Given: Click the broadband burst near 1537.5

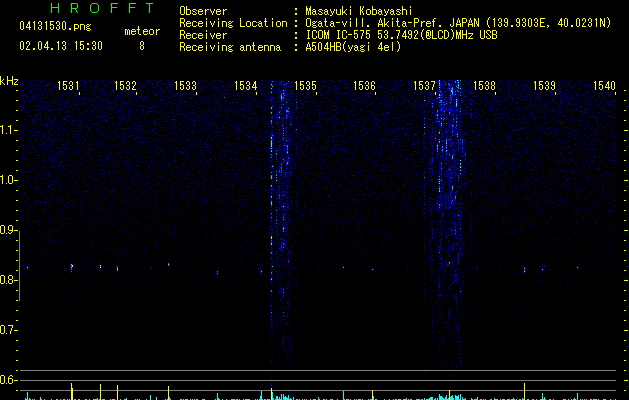Looking at the screenshot, I should [x=445, y=225].
